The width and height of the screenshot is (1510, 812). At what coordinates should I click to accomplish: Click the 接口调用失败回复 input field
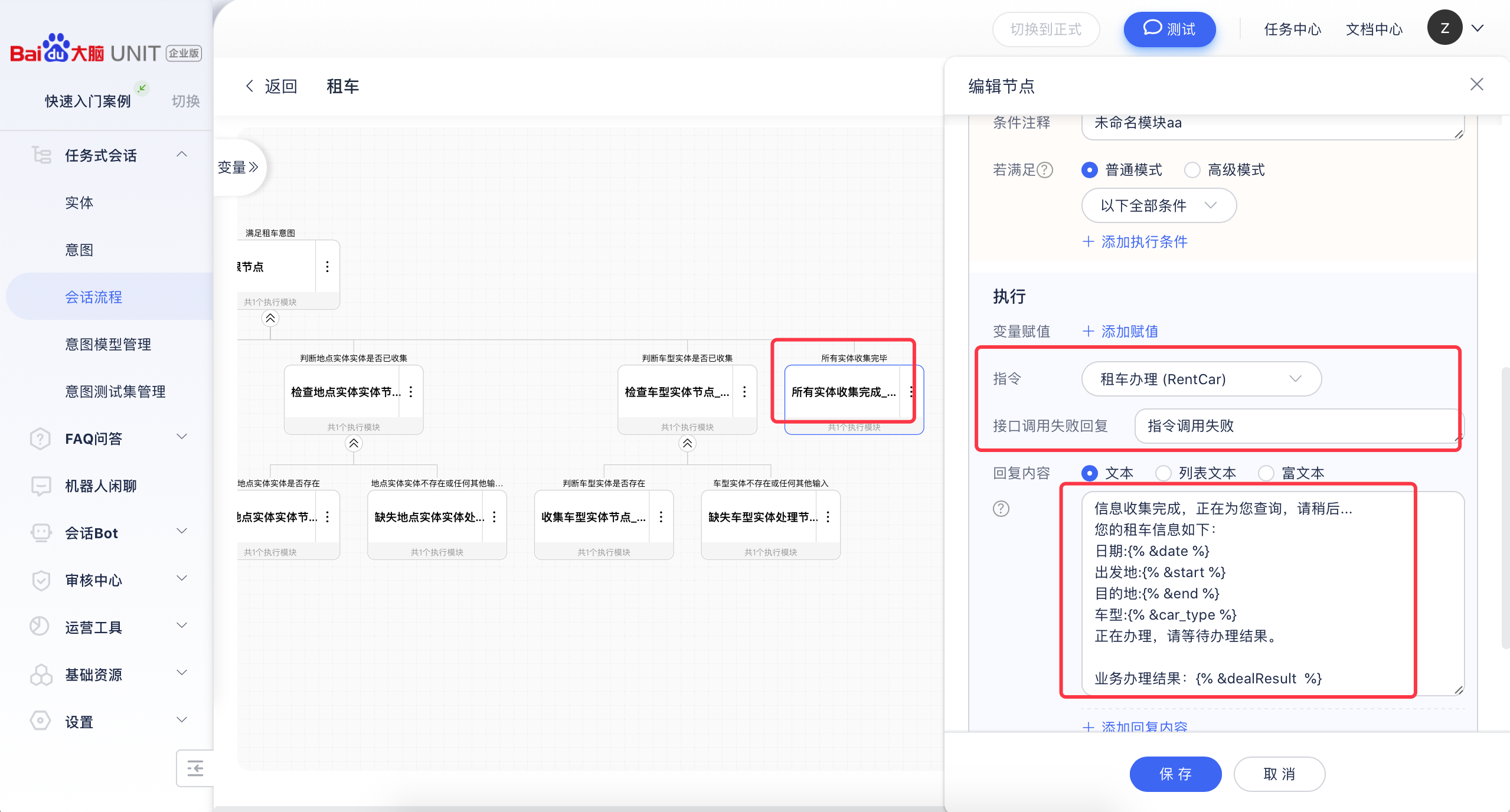point(1296,425)
